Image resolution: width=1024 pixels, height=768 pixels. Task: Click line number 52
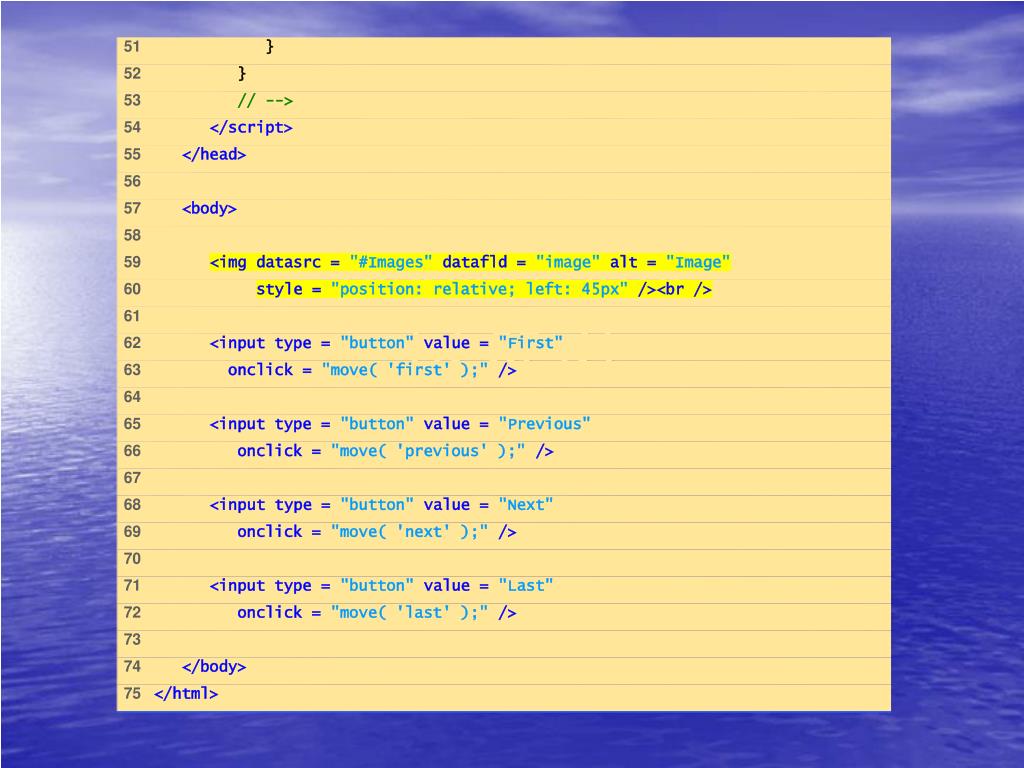point(132,73)
